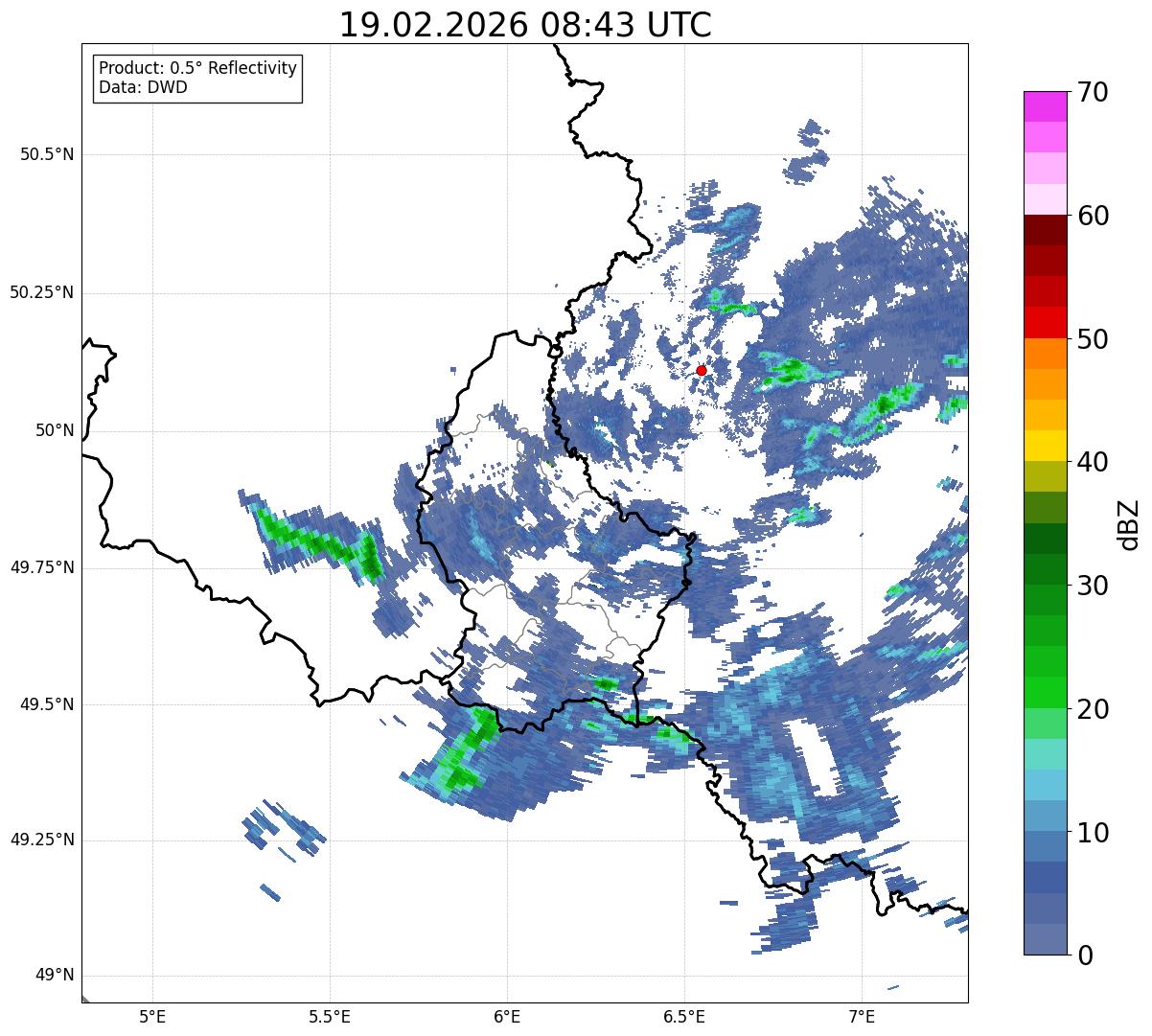Click the 50.5°N latitude label
1152x1036 pixels.
click(x=47, y=154)
